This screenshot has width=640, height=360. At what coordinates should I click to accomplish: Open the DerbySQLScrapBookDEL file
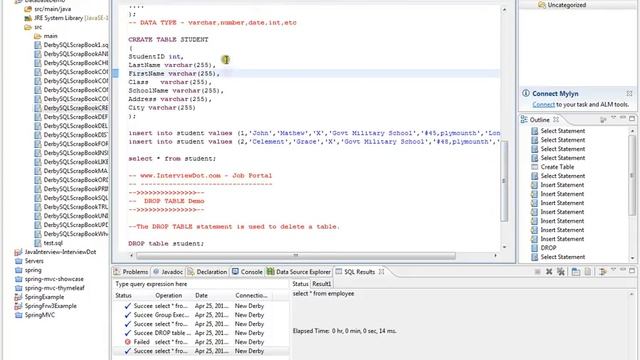click(x=71, y=126)
